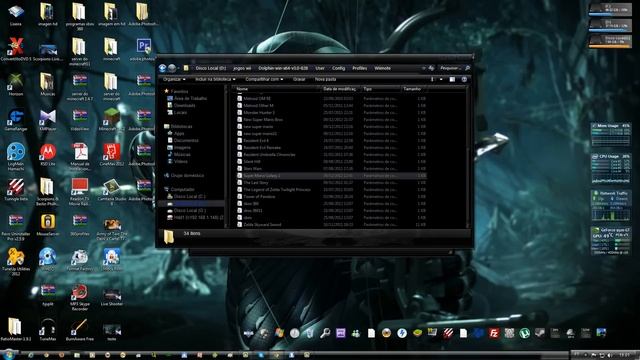Click the Nova pasta button
This screenshot has width=640, height=360.
[325, 79]
